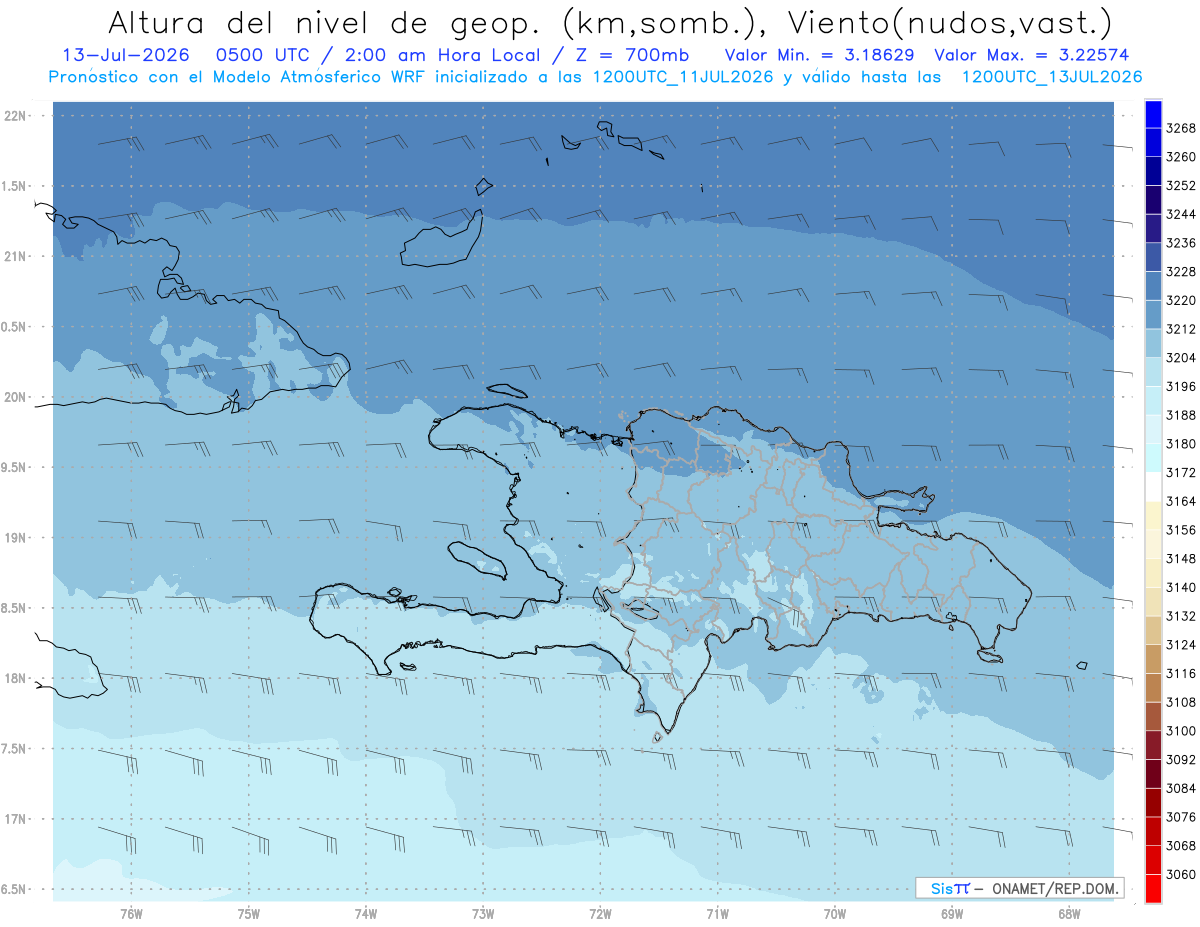Click the colorbar value "3196"

pyautogui.click(x=1181, y=387)
